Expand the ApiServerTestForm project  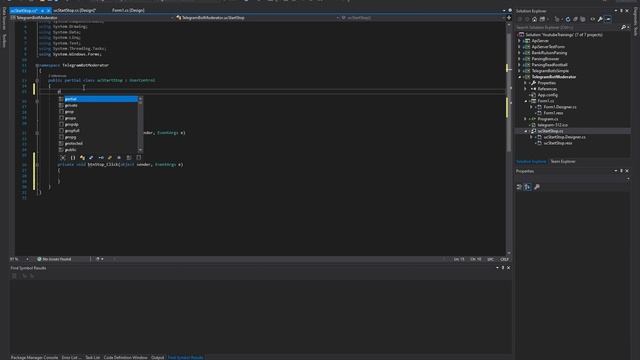coord(520,47)
